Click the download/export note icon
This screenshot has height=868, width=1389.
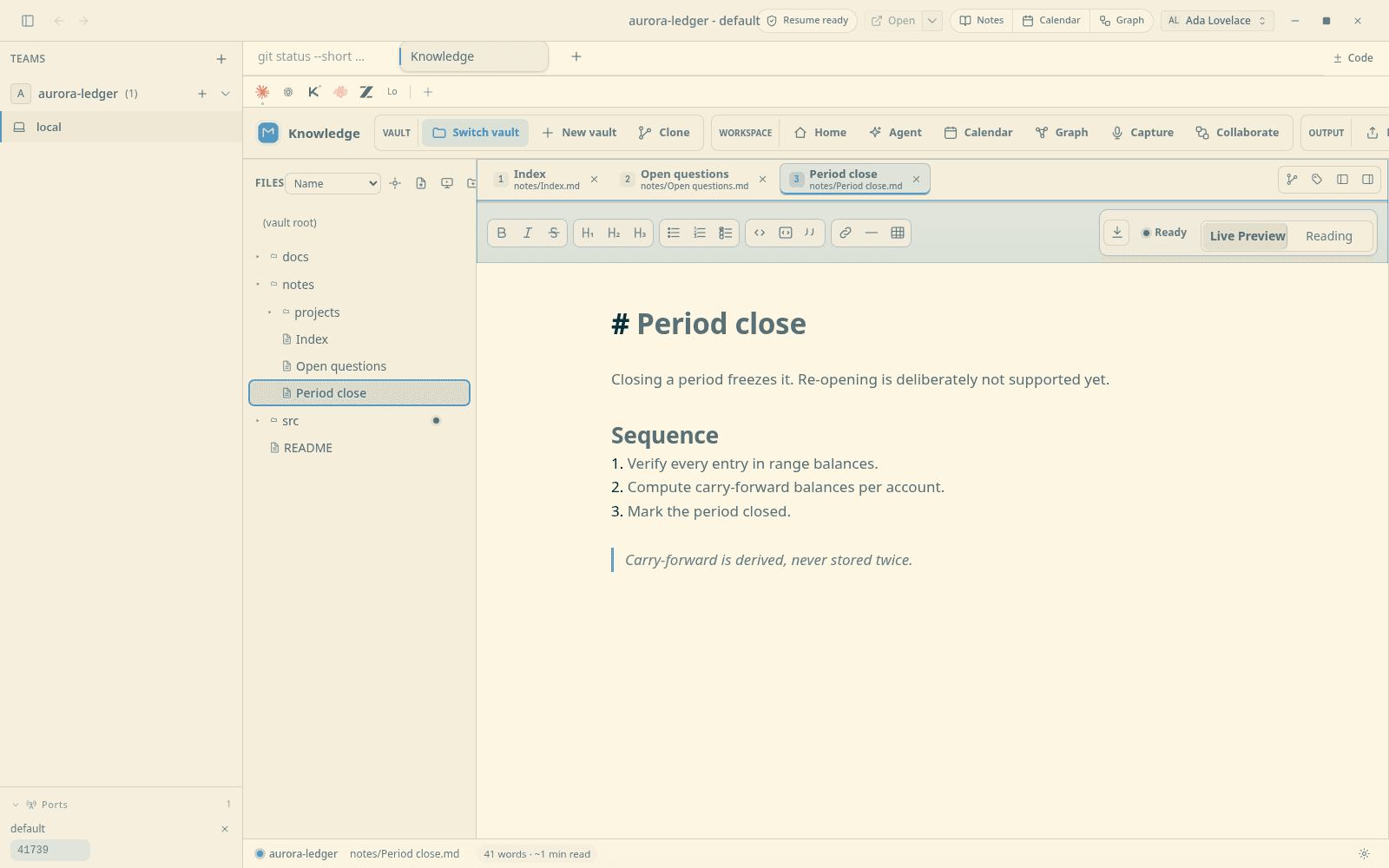1117,233
